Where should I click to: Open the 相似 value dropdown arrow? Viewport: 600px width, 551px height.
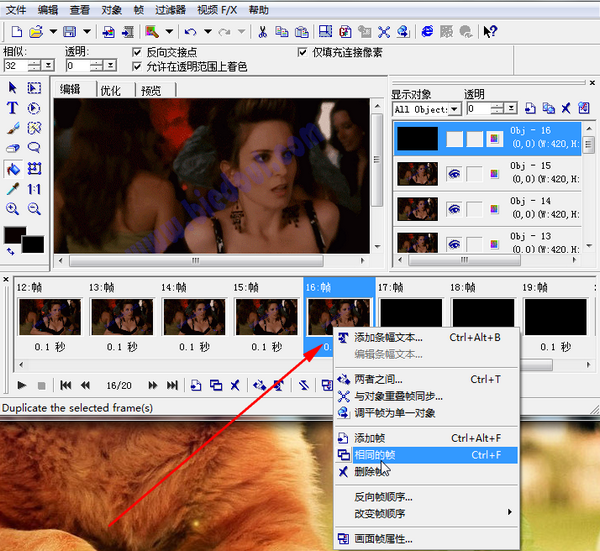tap(48, 66)
